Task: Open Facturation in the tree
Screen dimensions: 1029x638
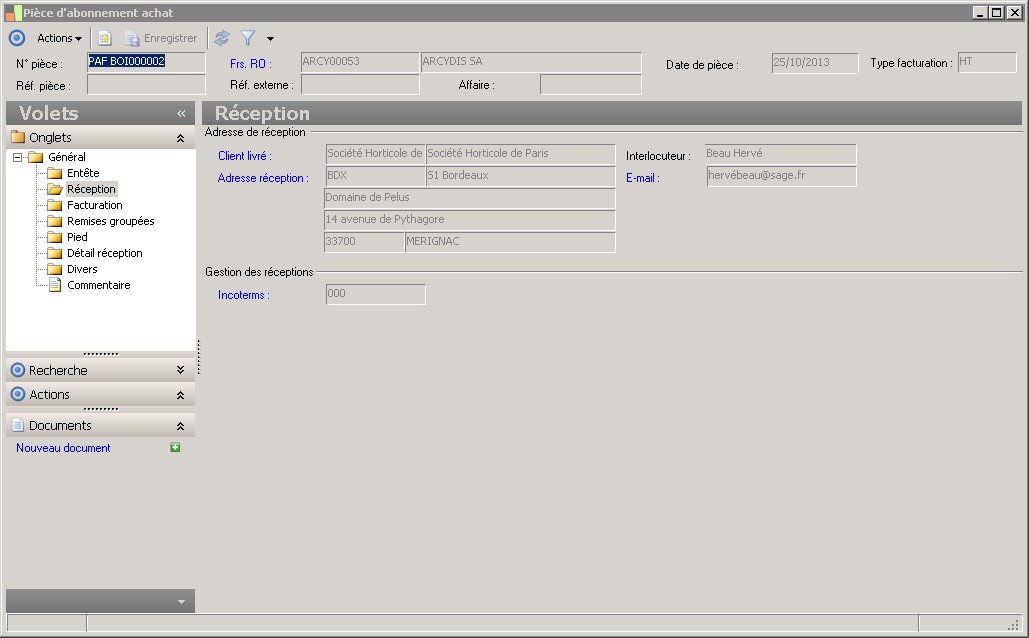Action: pos(94,205)
